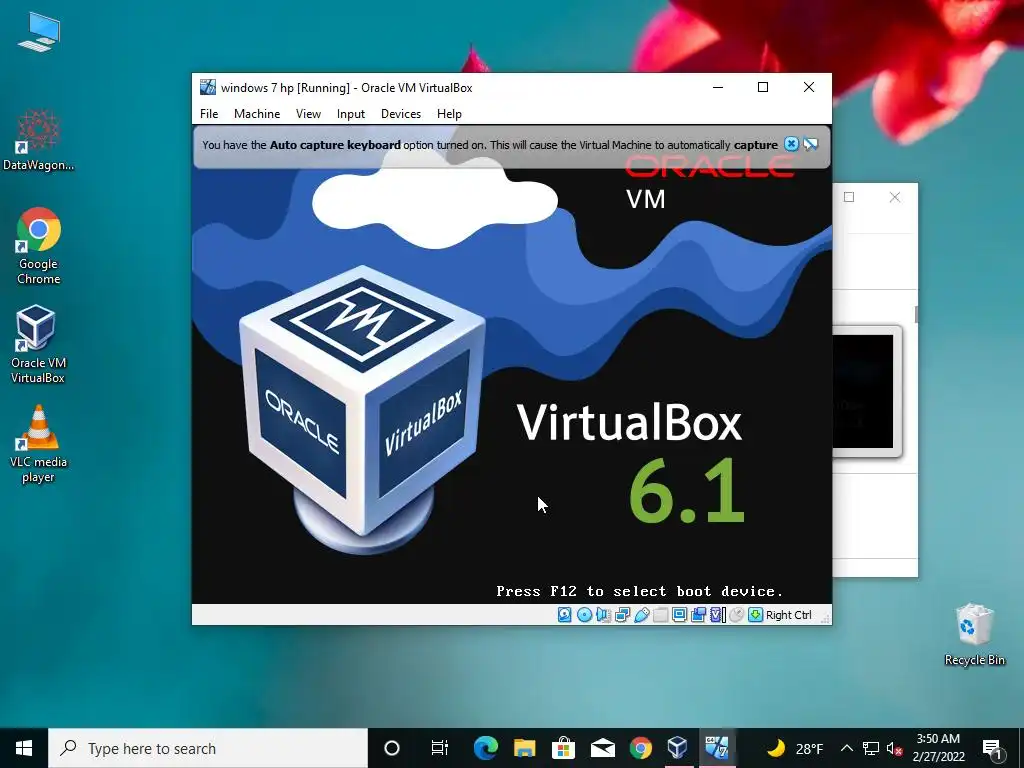
Task: Click inside the VM boot screen display
Action: coord(511,364)
